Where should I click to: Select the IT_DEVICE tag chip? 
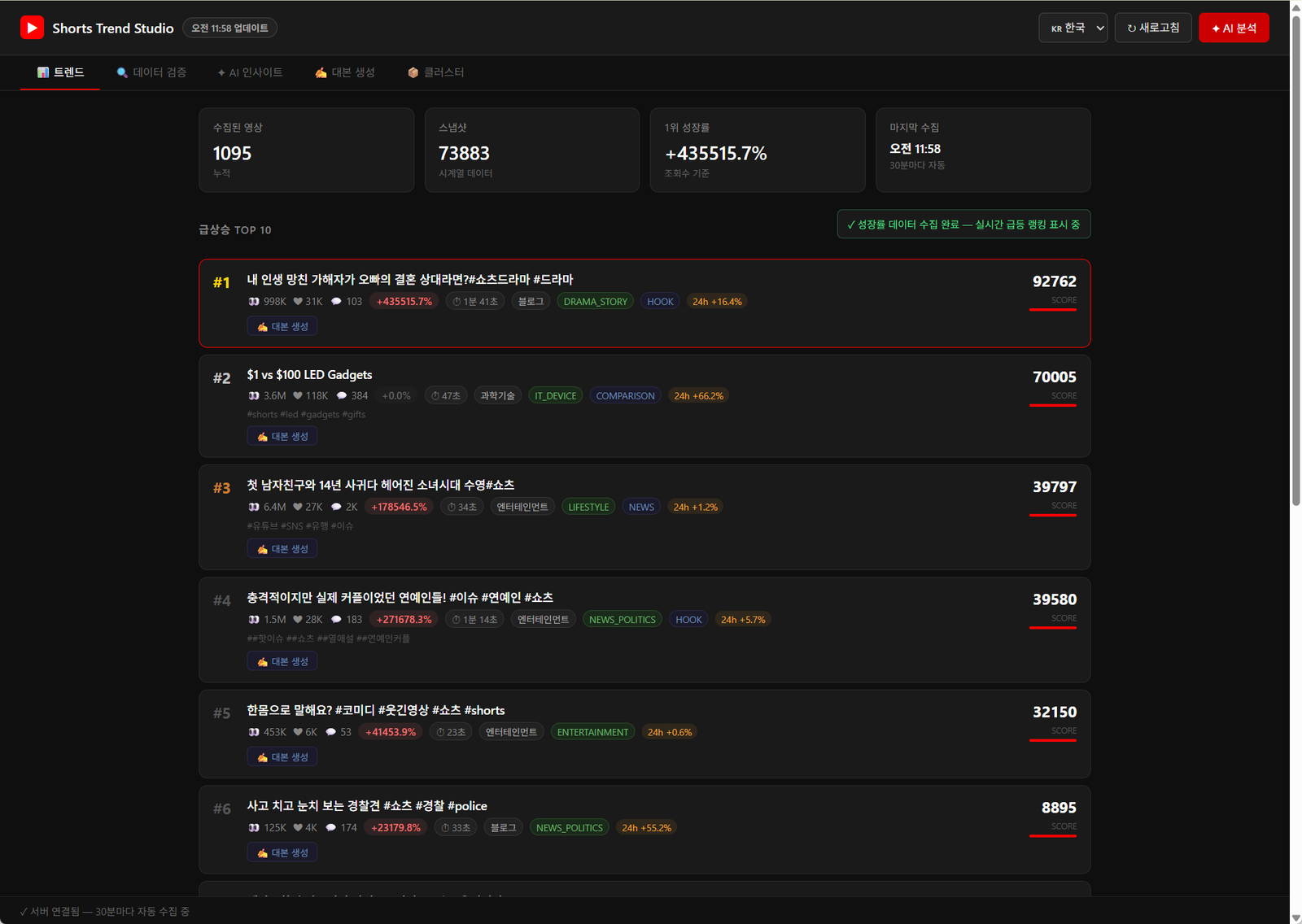555,396
